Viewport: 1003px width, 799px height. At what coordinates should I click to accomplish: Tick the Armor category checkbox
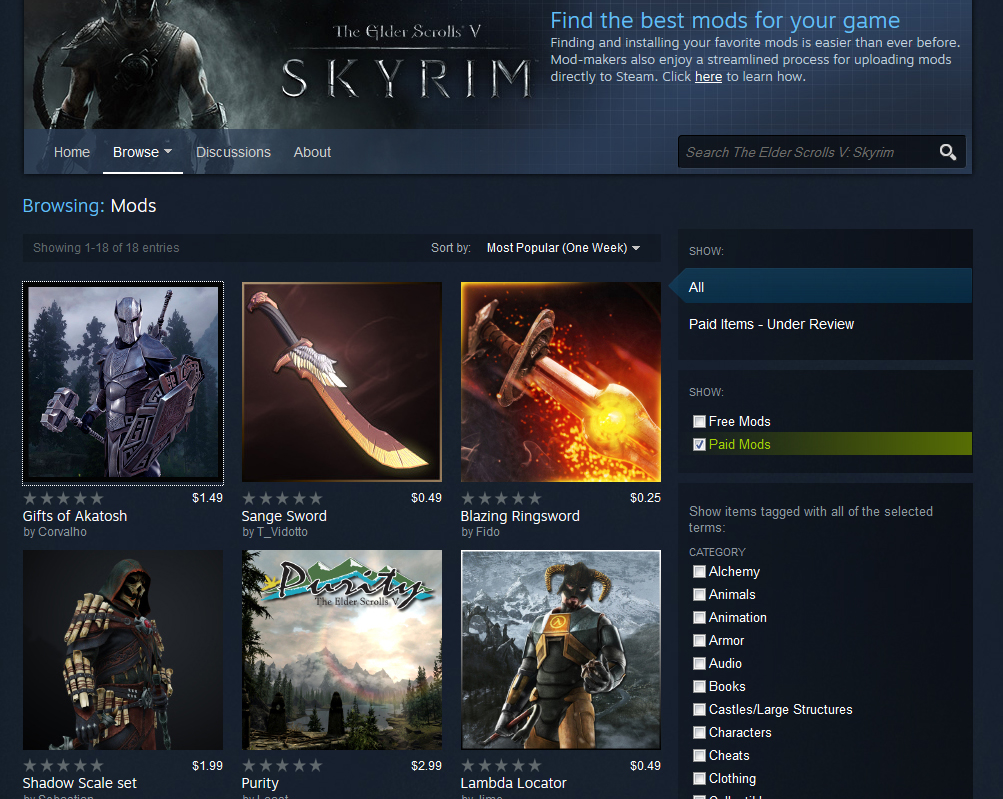pyautogui.click(x=700, y=641)
